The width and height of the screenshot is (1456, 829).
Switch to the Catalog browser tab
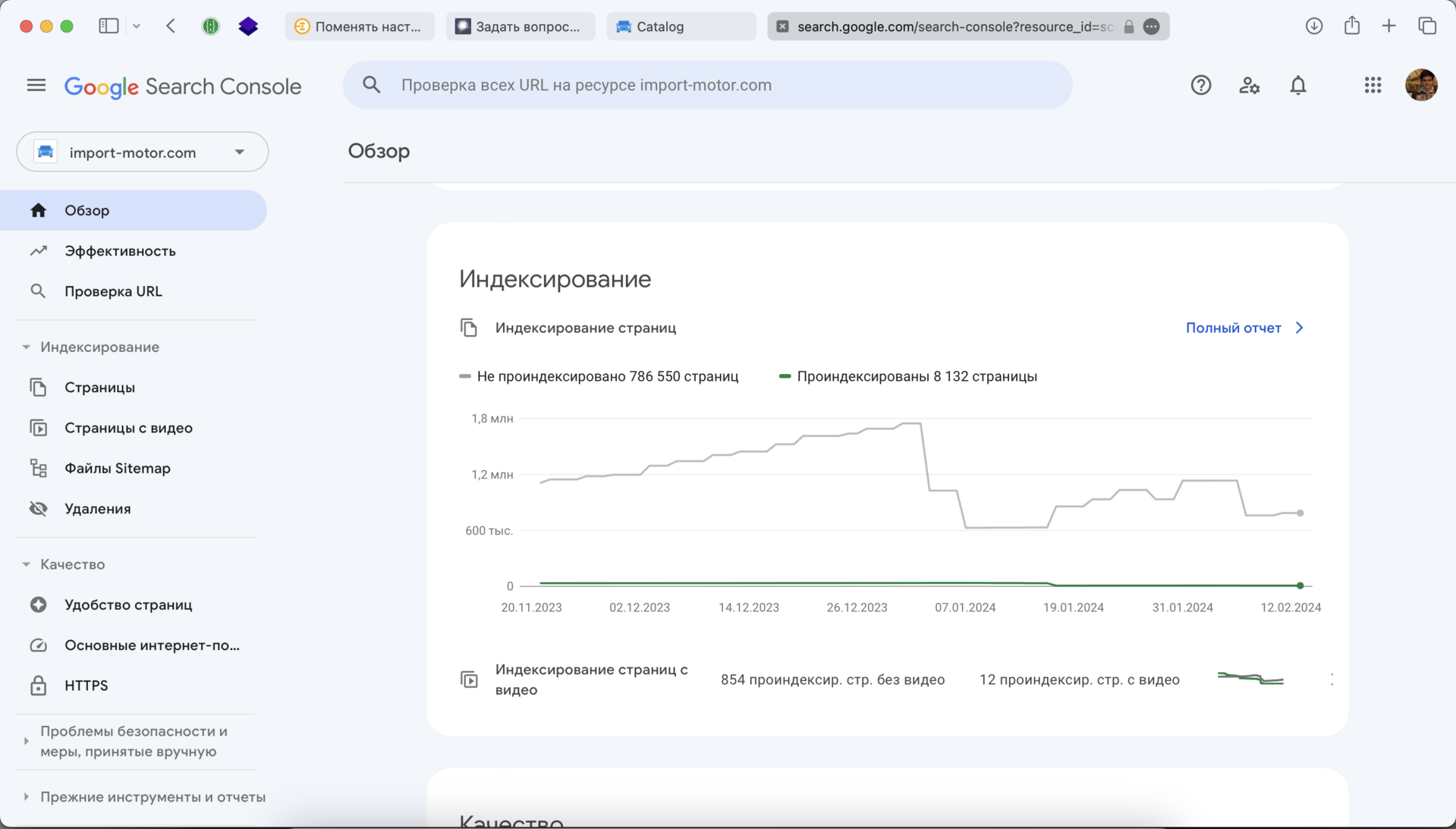681,27
